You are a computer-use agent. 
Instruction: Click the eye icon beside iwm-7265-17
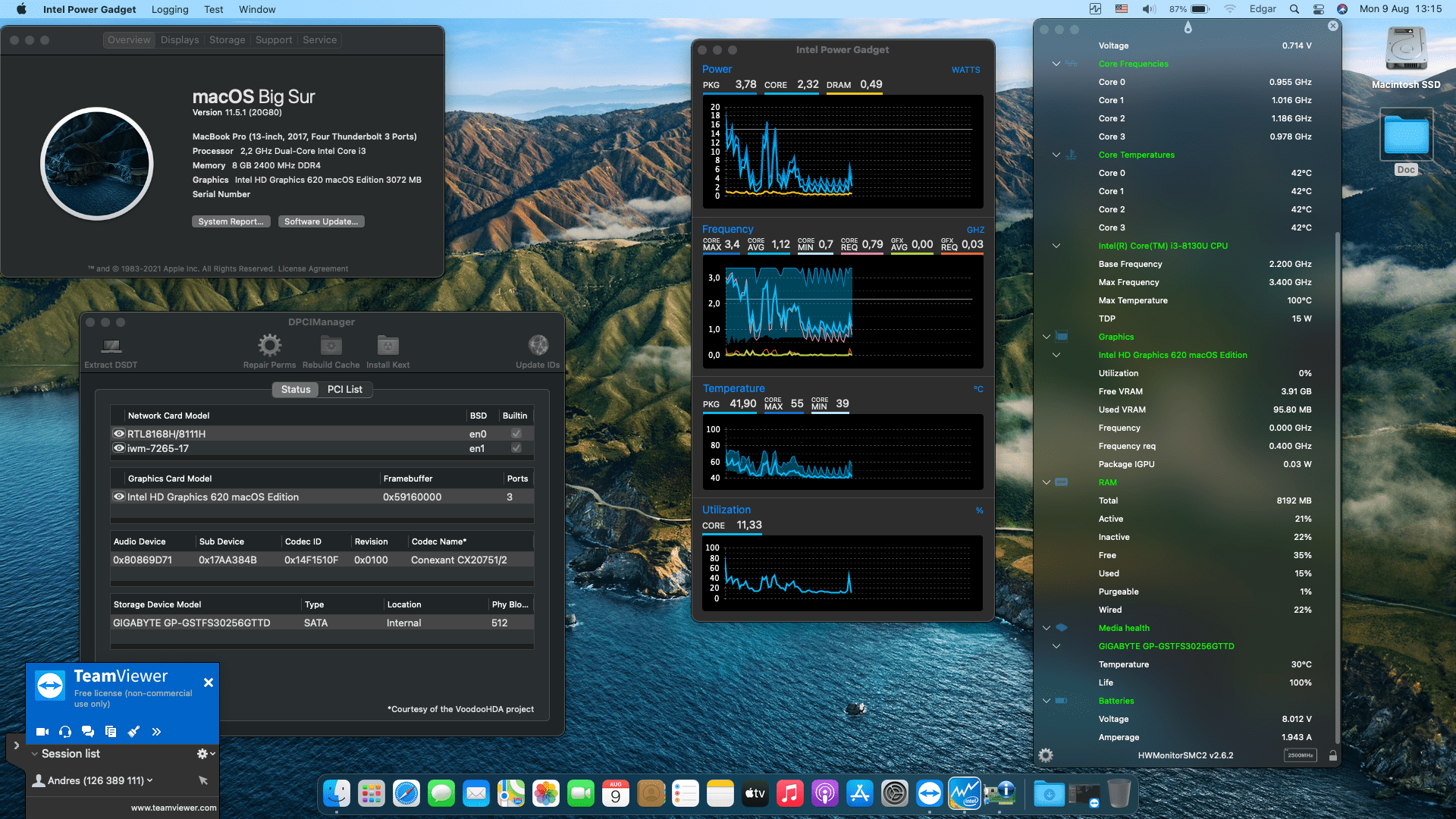coord(119,448)
